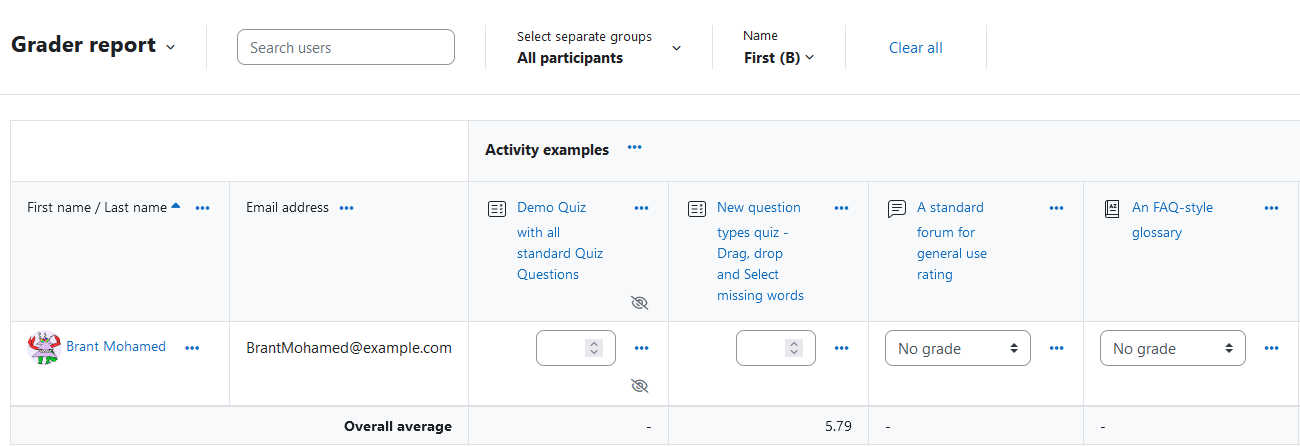Open the Email address column options menu

pyautogui.click(x=347, y=208)
